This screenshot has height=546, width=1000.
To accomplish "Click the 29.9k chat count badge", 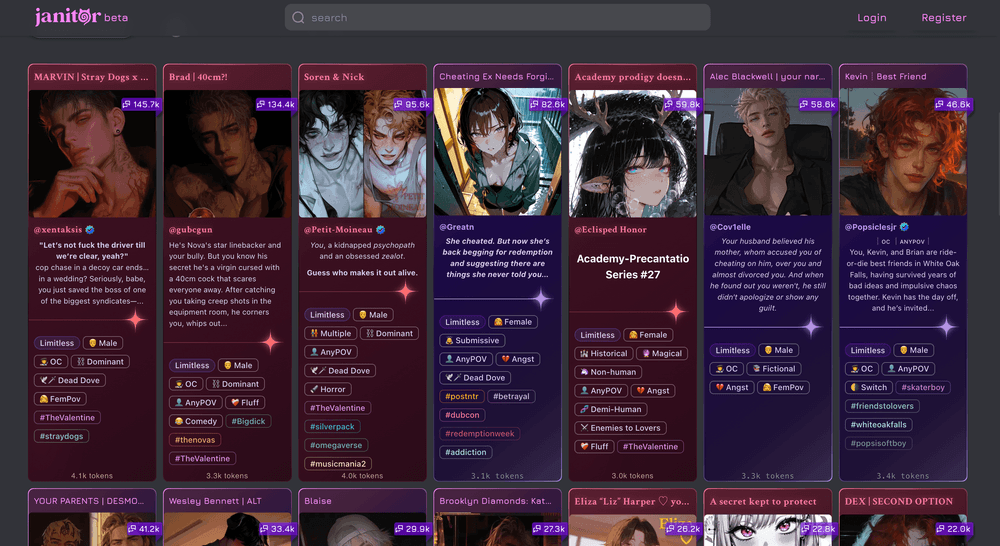I will (413, 529).
